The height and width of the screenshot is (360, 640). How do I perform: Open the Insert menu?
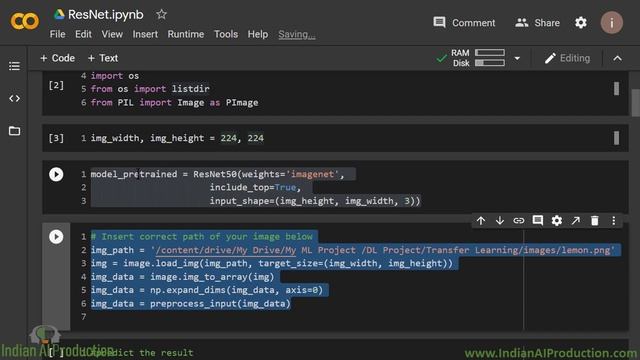145,34
